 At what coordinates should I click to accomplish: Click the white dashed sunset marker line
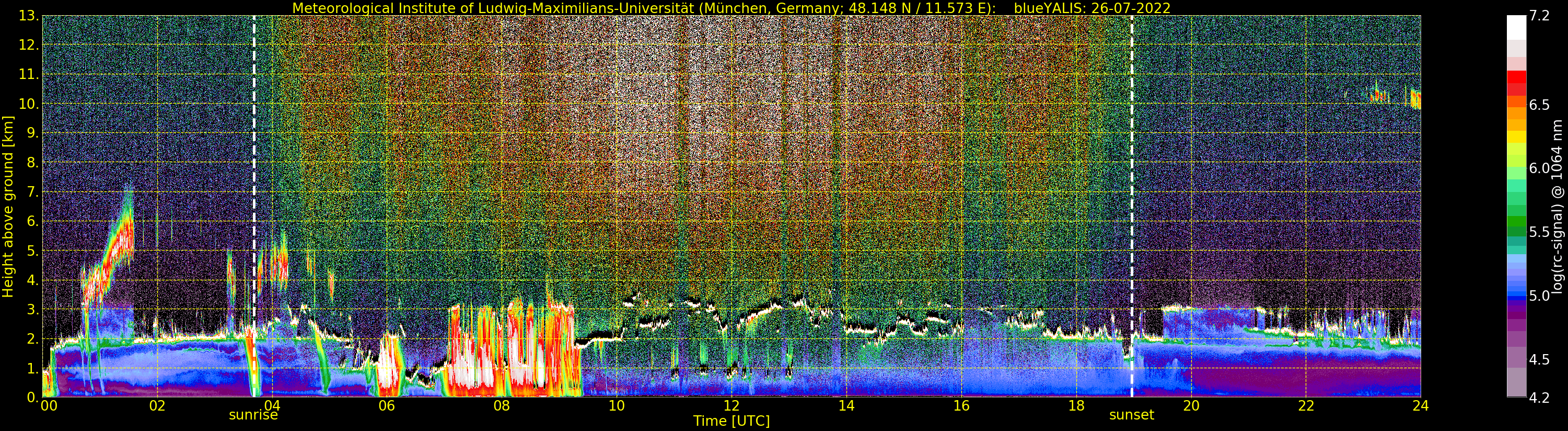click(x=1132, y=207)
